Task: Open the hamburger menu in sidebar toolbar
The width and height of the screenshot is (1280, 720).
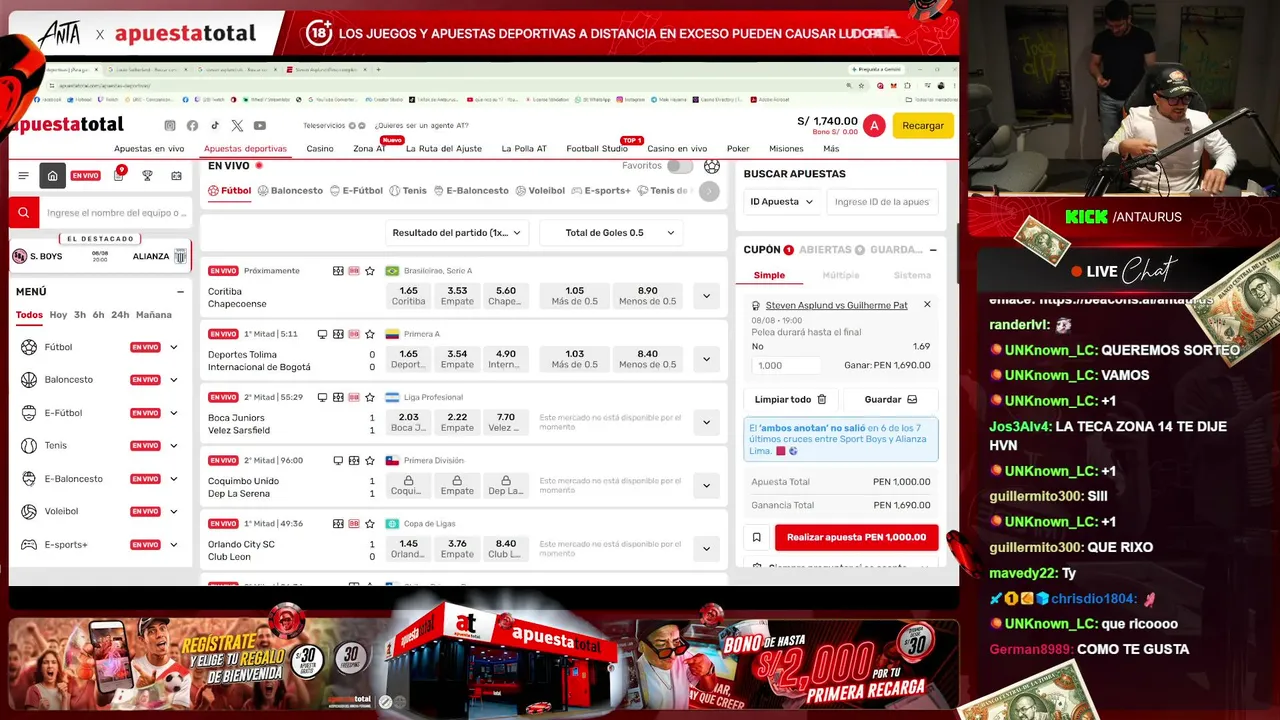Action: 24,176
